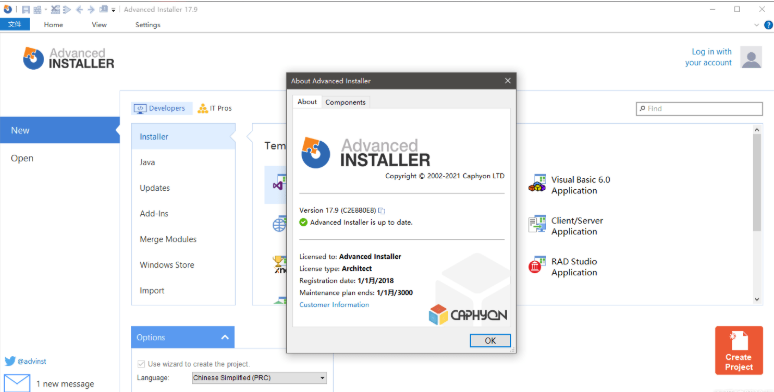Viewport: 774px width, 392px height.
Task: Select the Updates project category
Action: [183, 188]
